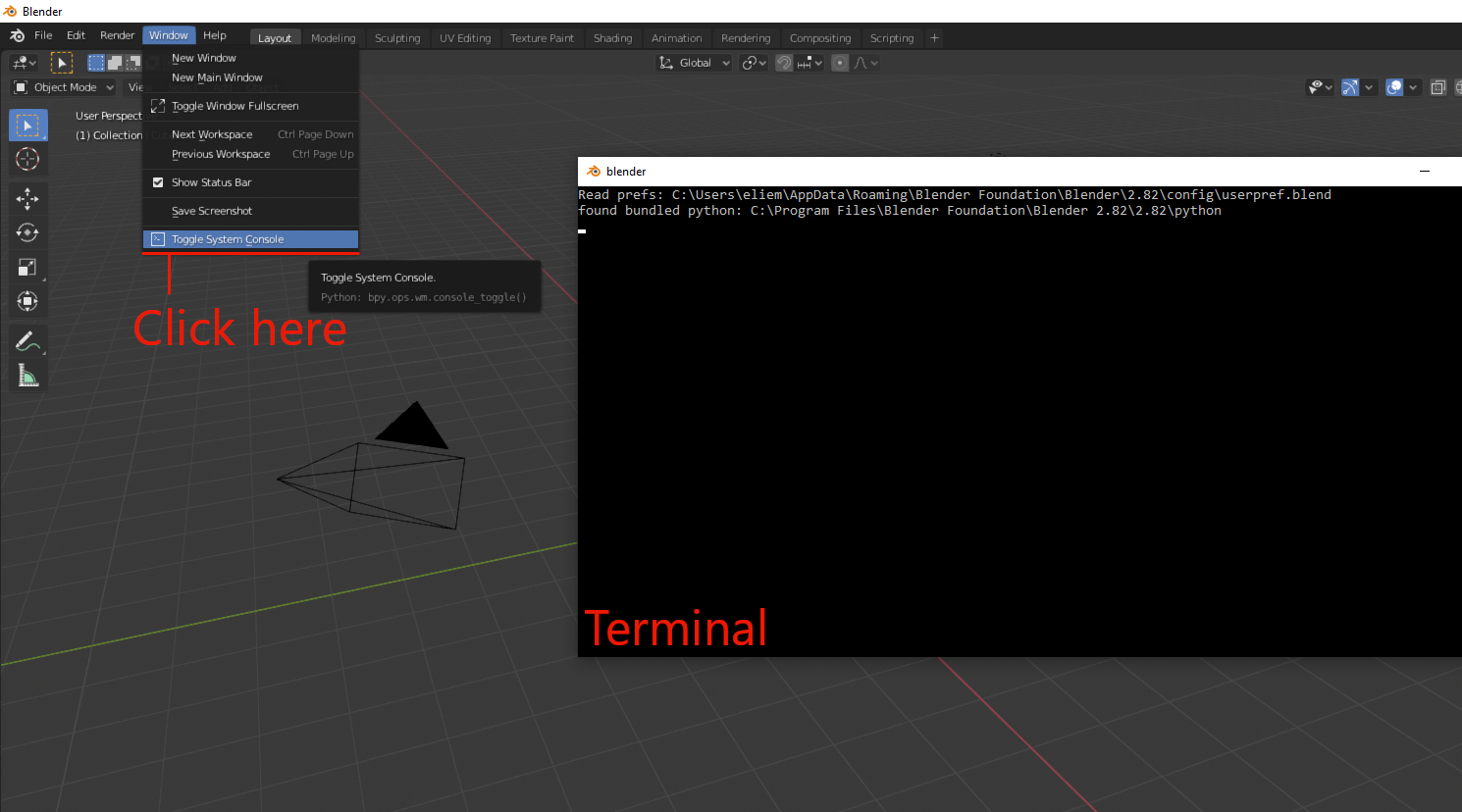Toggle proportional editing falloff
Image resolution: width=1462 pixels, height=812 pixels.
click(862, 62)
